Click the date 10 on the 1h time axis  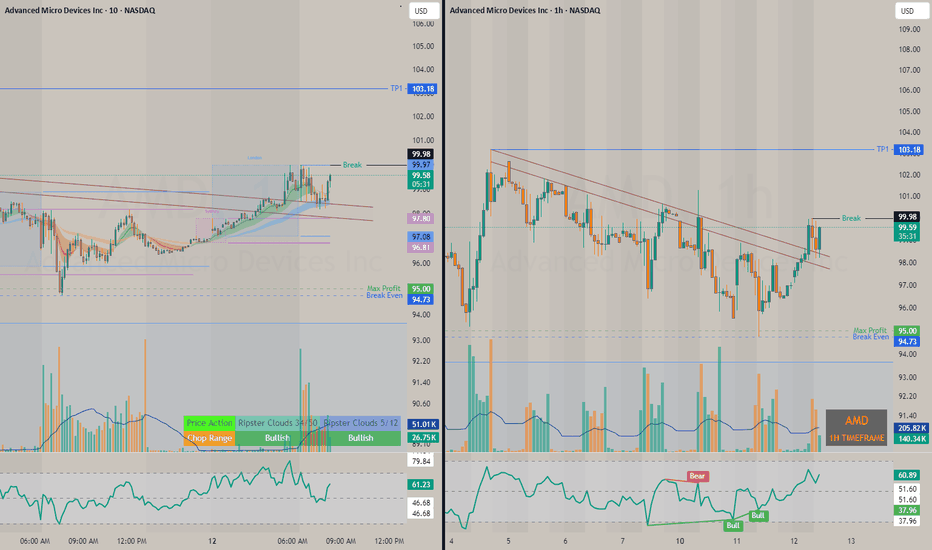coord(680,541)
